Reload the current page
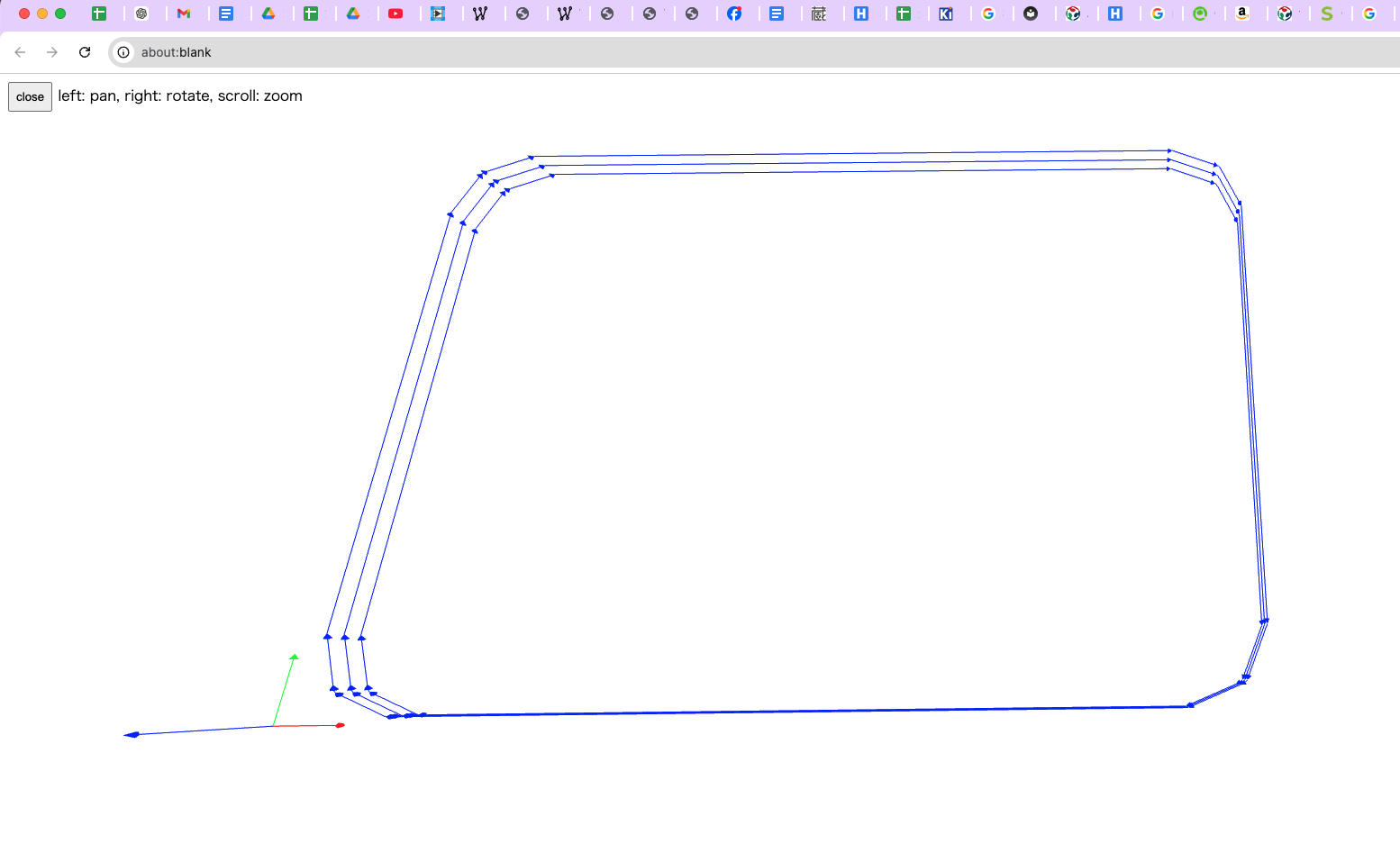 85,52
